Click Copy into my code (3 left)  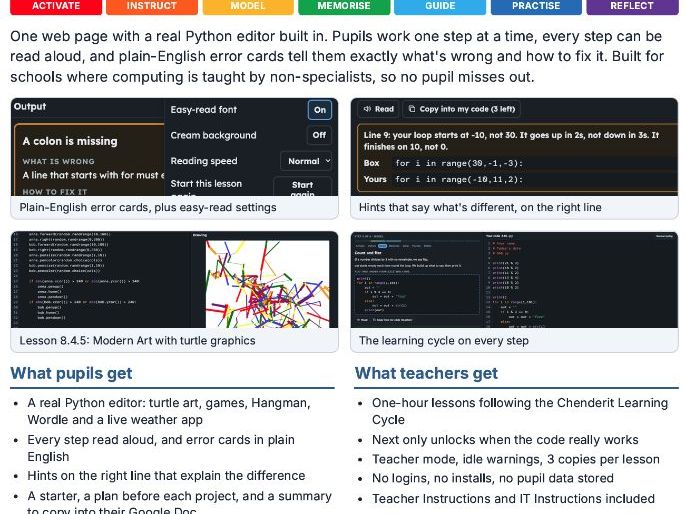click(461, 109)
